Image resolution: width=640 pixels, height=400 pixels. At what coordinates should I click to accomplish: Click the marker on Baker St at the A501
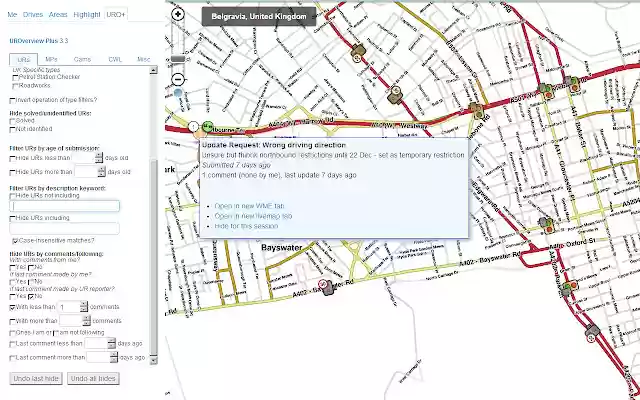[x=573, y=84]
